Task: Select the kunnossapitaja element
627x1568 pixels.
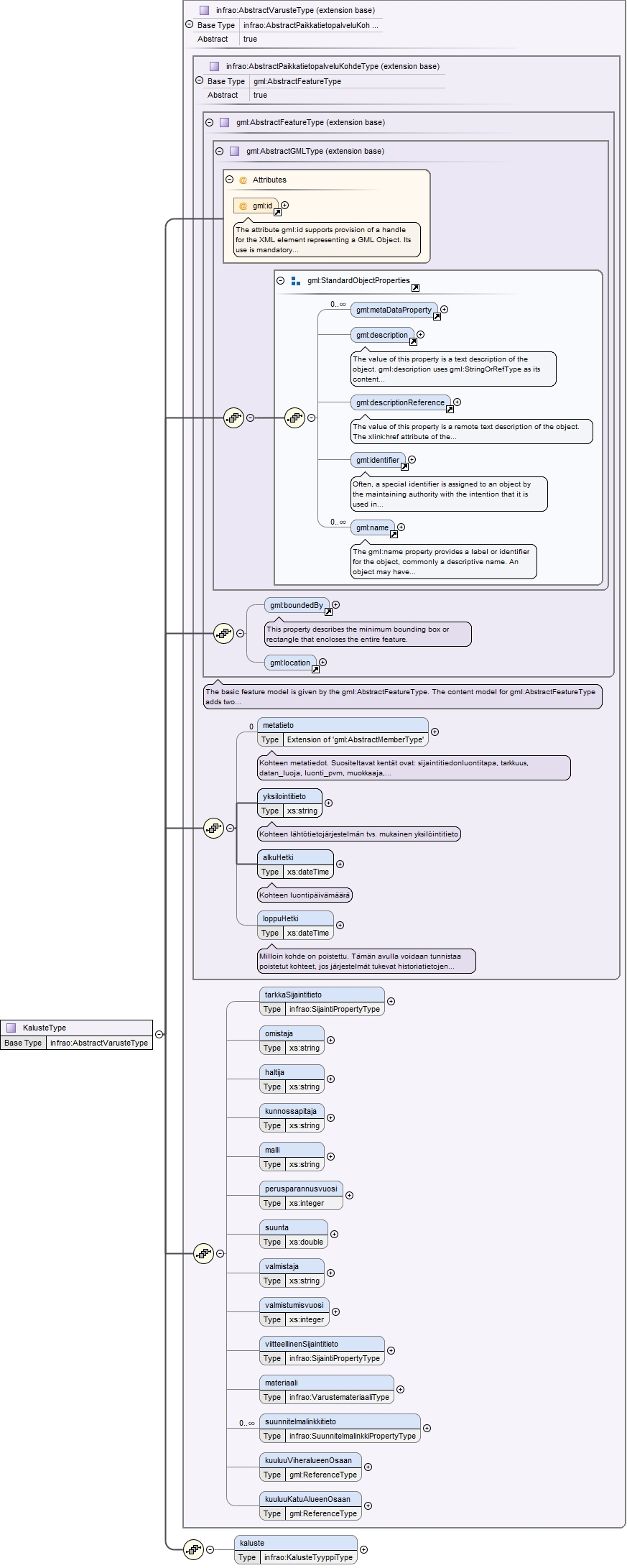Action: pos(292,1118)
